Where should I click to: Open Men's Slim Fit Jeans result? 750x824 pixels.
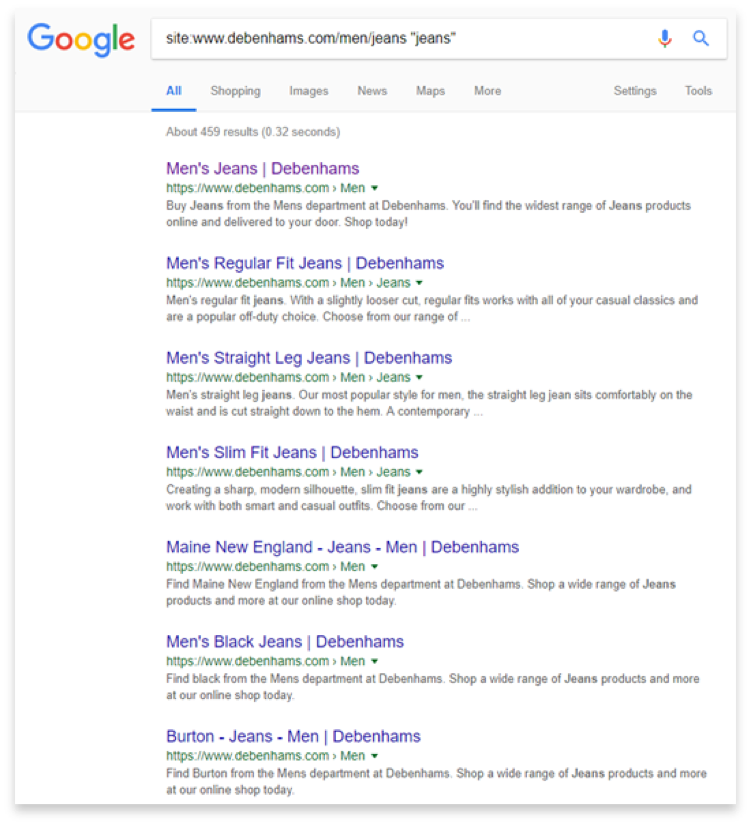pyautogui.click(x=292, y=452)
